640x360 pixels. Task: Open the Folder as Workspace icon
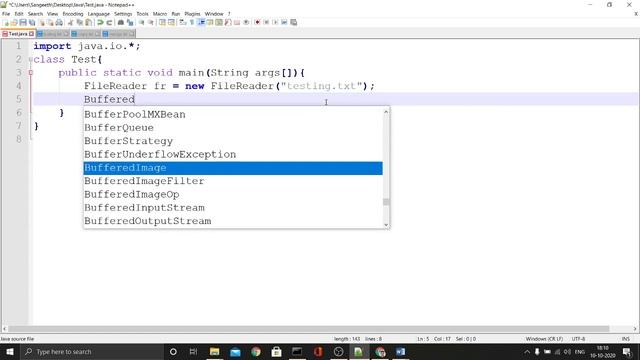[x=237, y=22]
